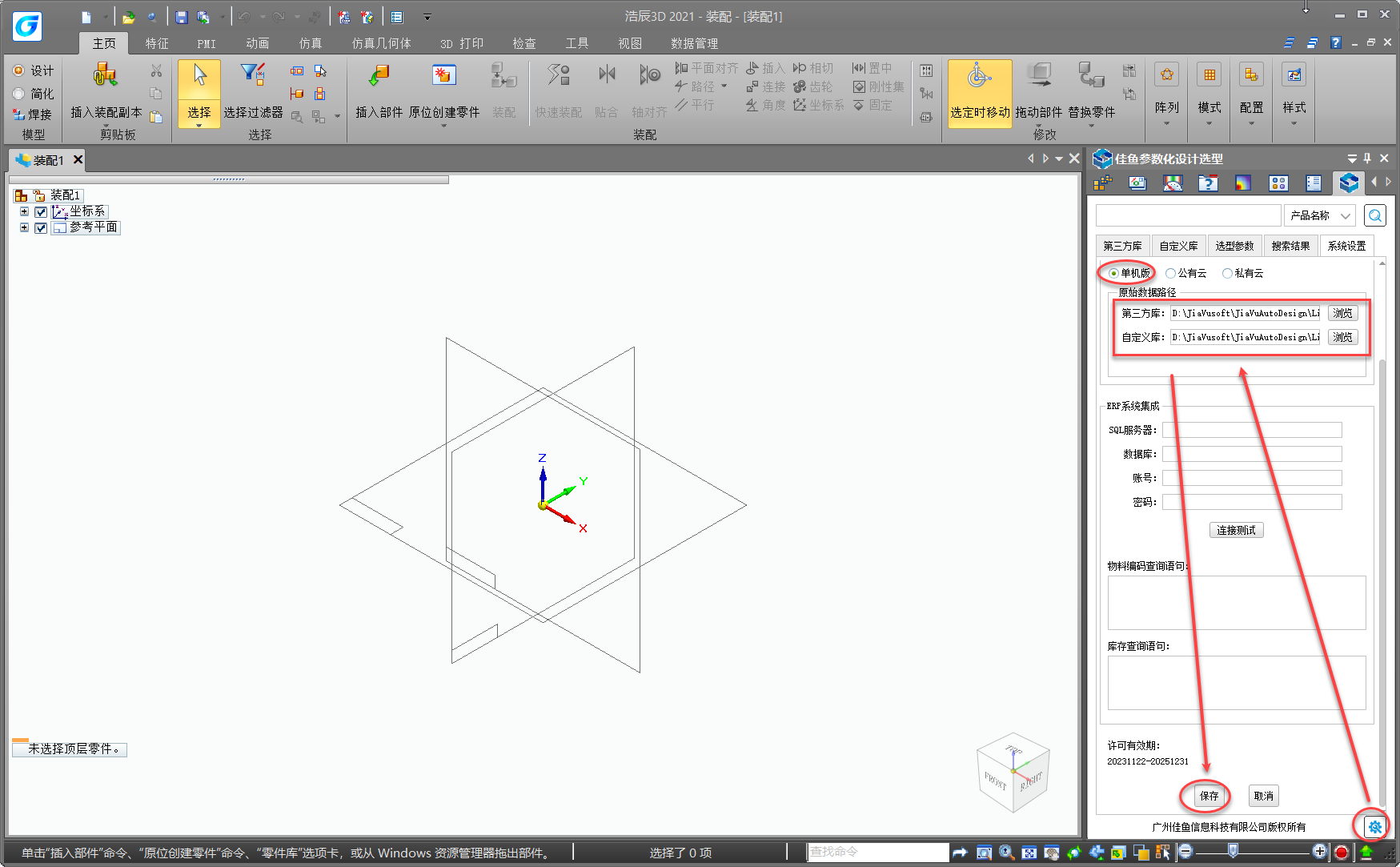Screen dimensions: 1400x867
Task: Switch to the 特征 ribbon tab
Action: (157, 43)
